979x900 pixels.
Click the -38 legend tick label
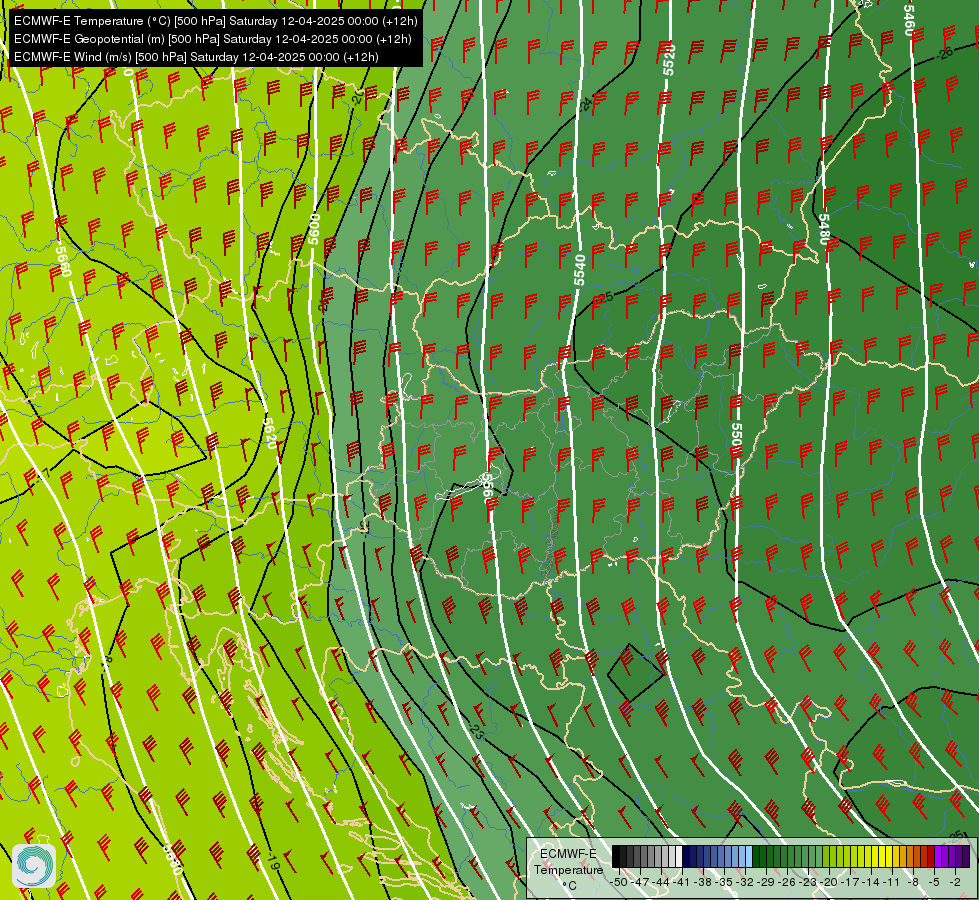coord(703,882)
